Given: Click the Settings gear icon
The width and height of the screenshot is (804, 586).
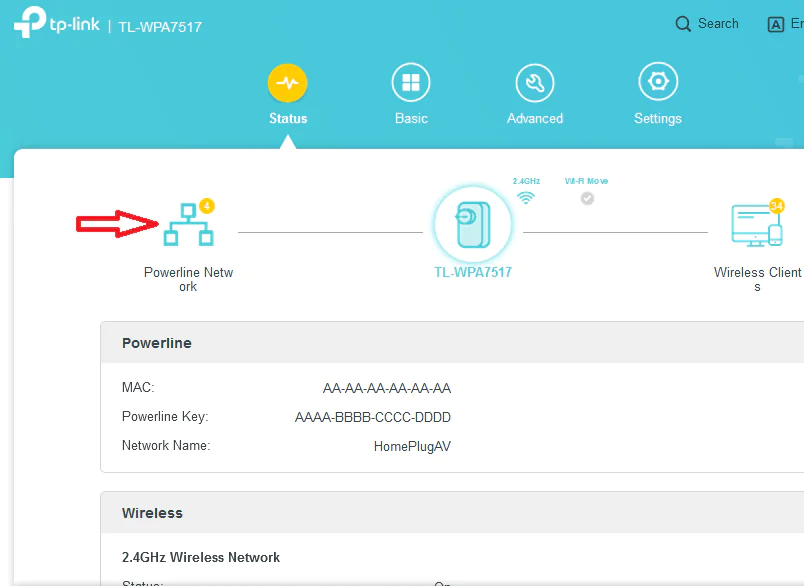Looking at the screenshot, I should click(x=657, y=82).
